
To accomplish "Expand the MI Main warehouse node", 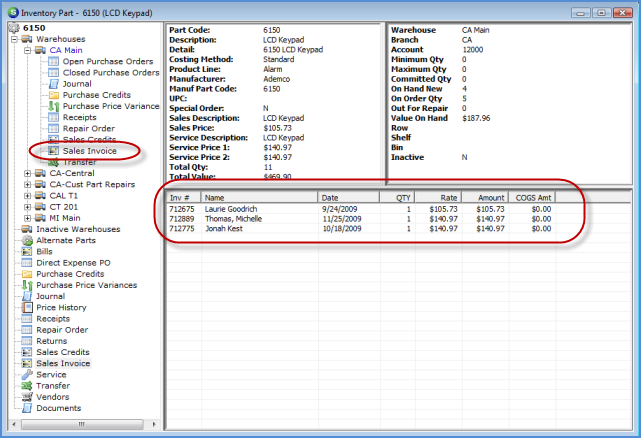I will point(27,217).
